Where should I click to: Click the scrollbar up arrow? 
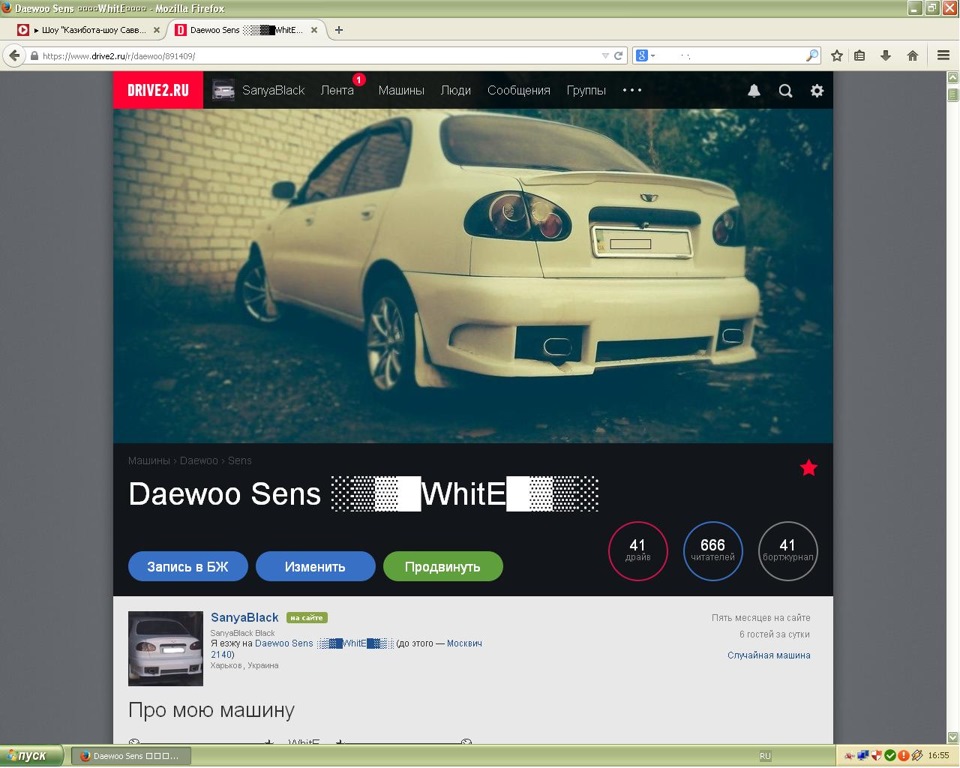pos(953,77)
